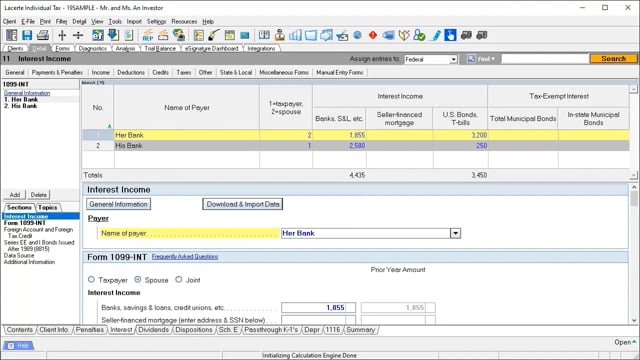
Task: Select the Spouse radio button
Action: [x=138, y=280]
